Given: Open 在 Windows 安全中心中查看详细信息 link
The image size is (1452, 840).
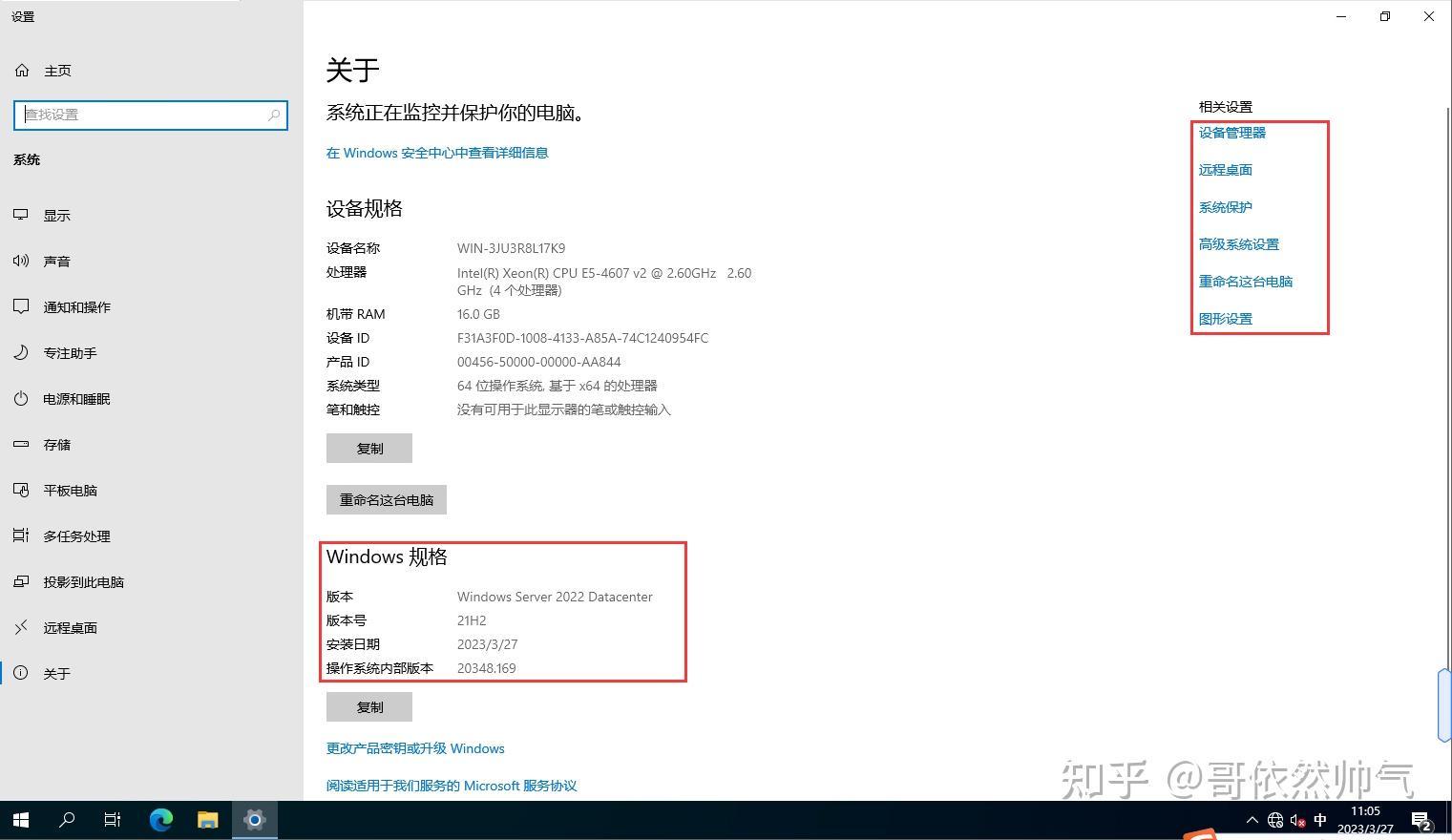Looking at the screenshot, I should pyautogui.click(x=437, y=153).
